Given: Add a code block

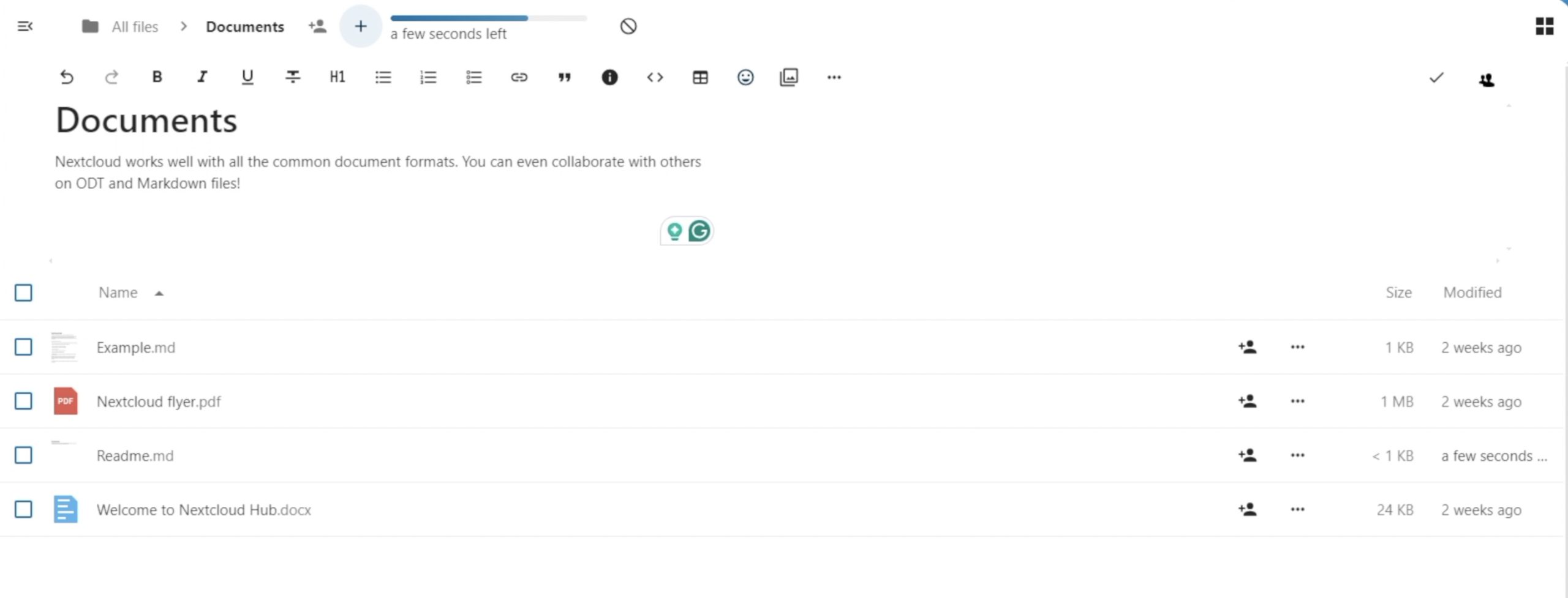Looking at the screenshot, I should 655,77.
